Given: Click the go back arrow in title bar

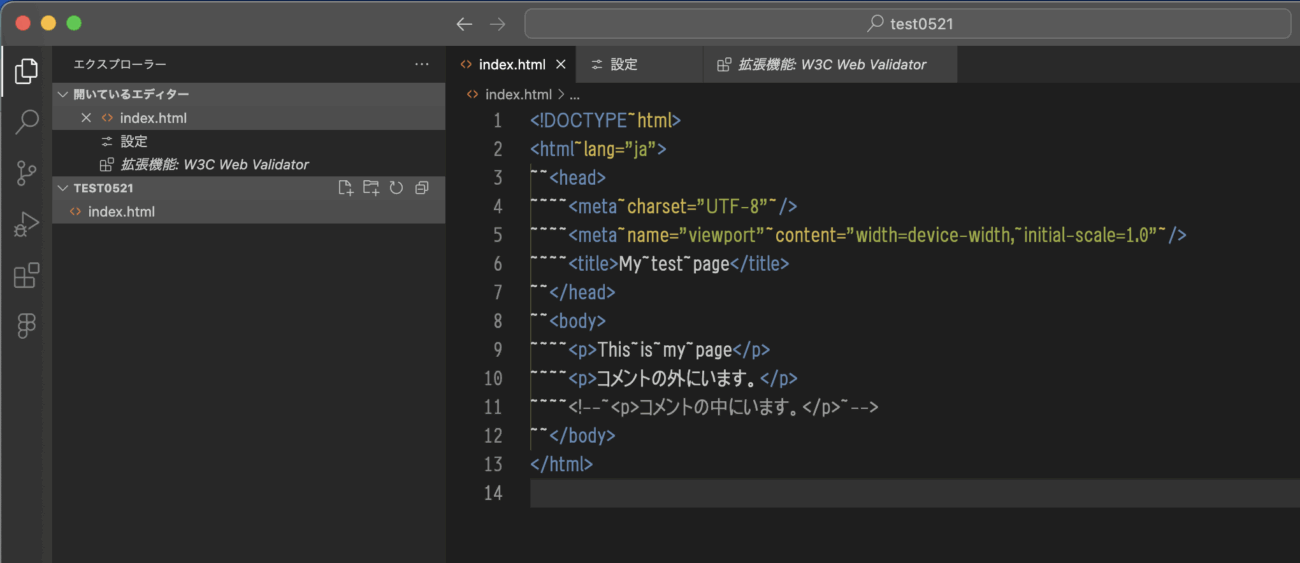Looking at the screenshot, I should tap(464, 24).
